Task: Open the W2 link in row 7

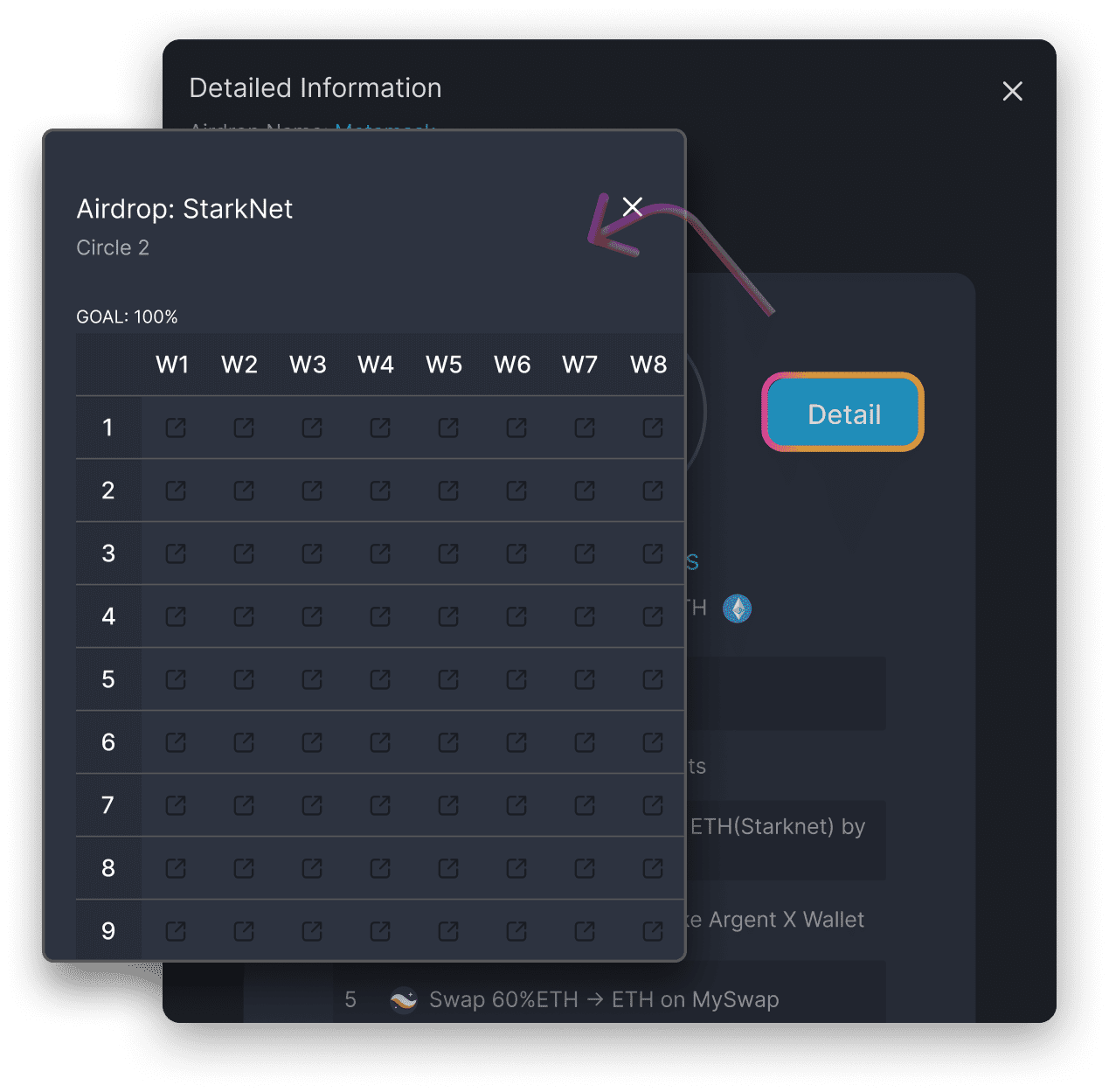Action: click(244, 805)
